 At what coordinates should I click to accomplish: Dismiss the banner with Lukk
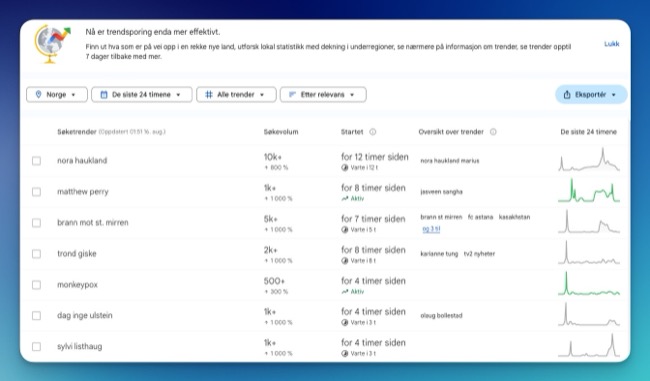coord(611,44)
